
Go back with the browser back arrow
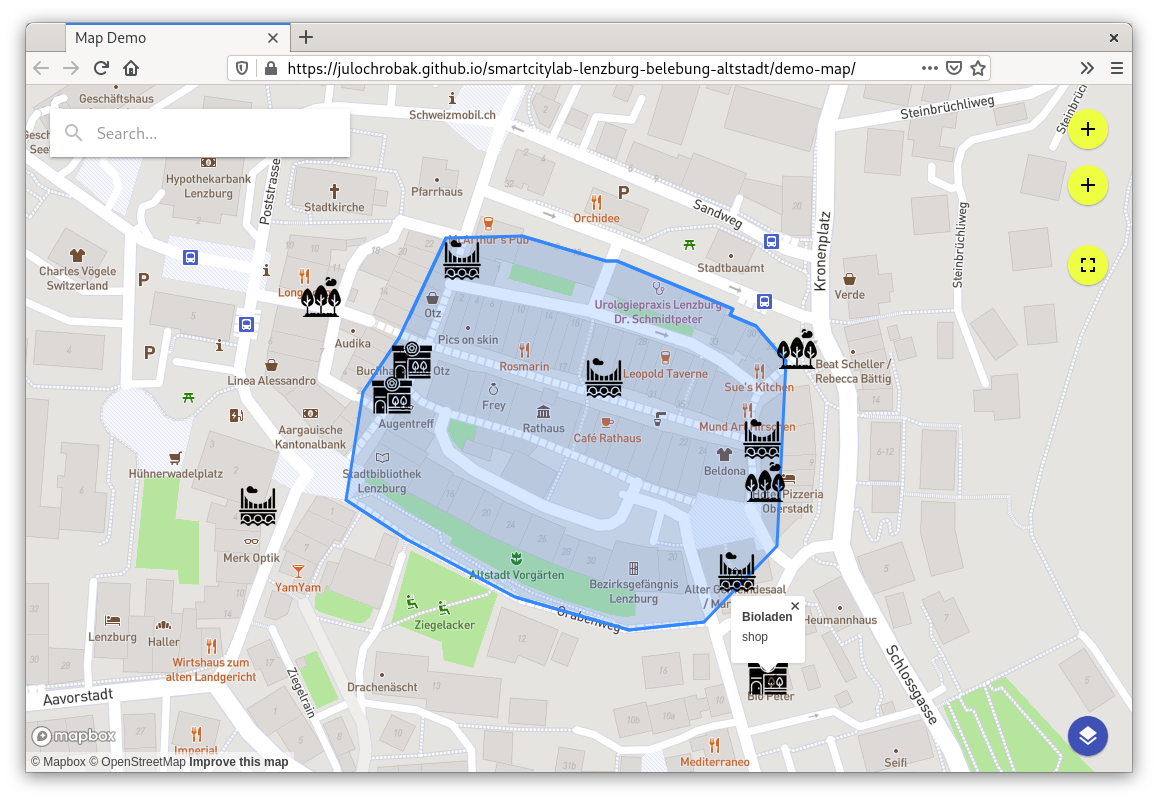tap(41, 69)
